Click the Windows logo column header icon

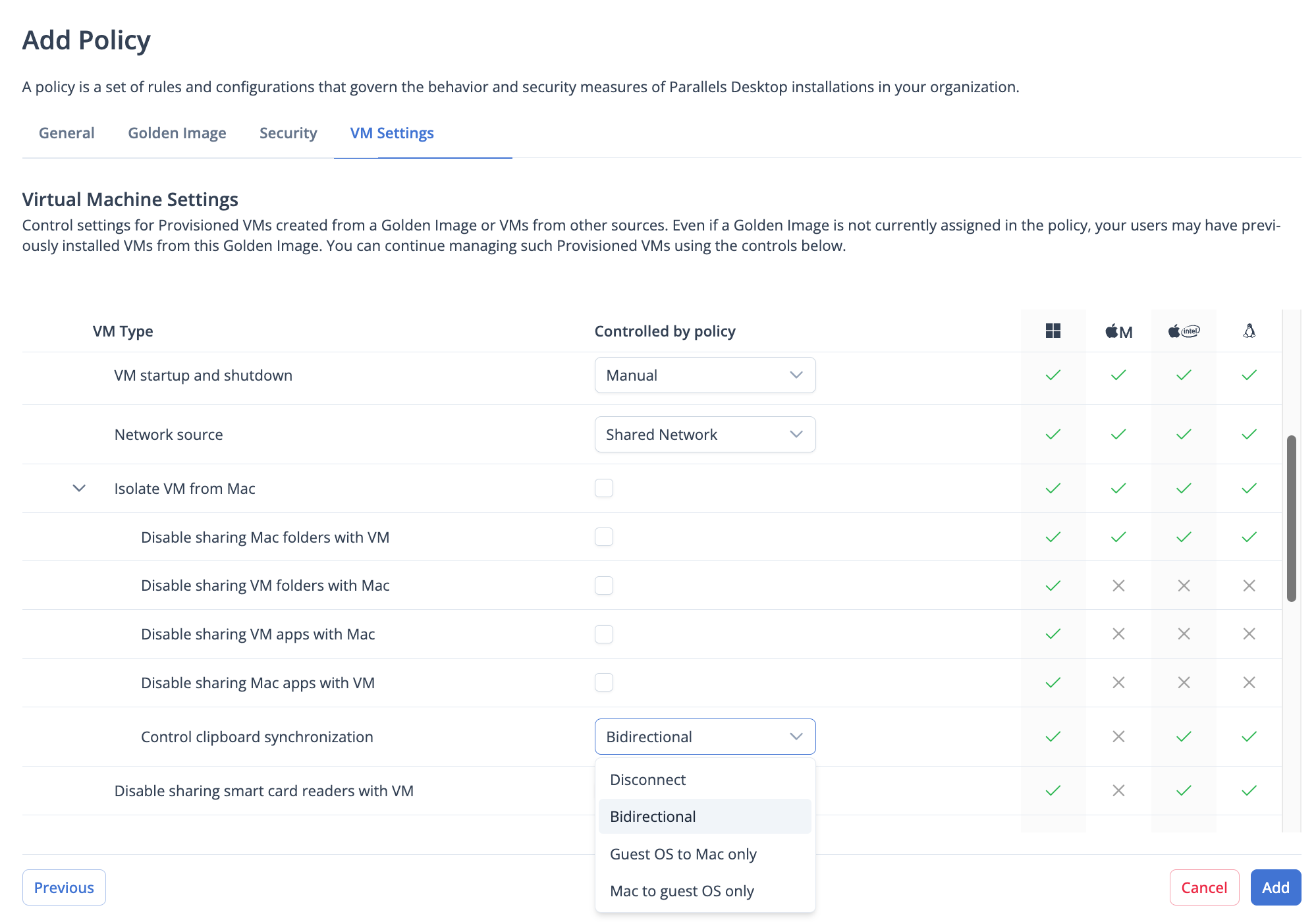tap(1053, 331)
